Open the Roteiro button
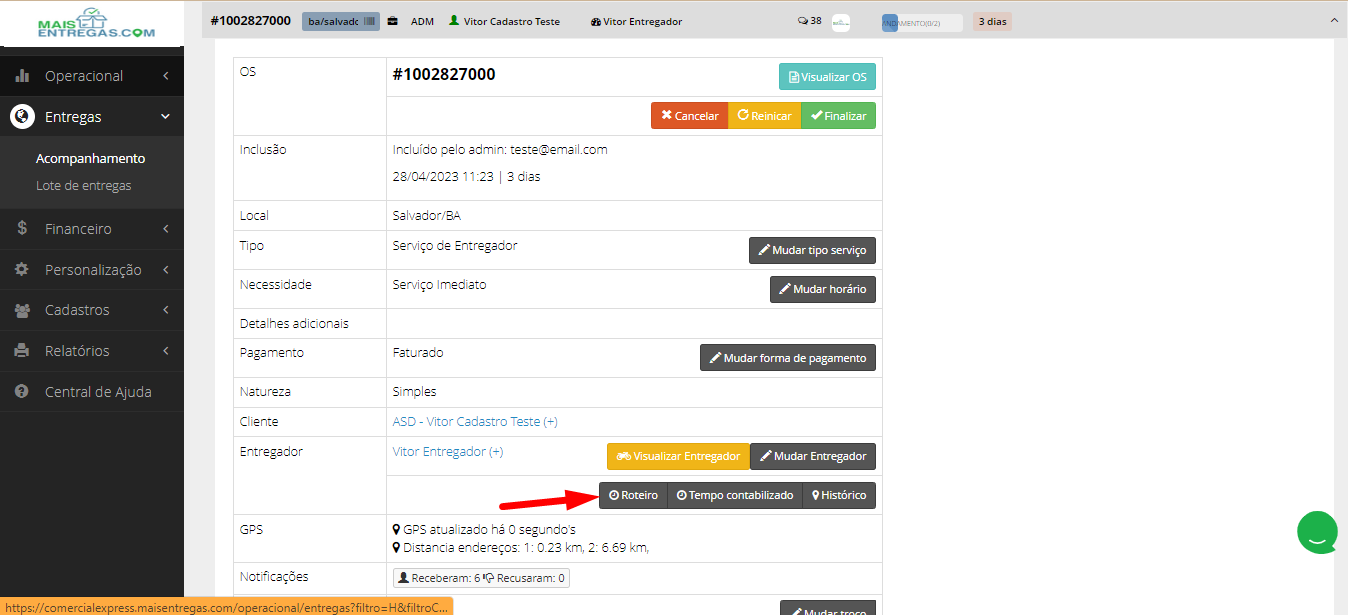Image resolution: width=1348 pixels, height=615 pixels. (x=633, y=495)
